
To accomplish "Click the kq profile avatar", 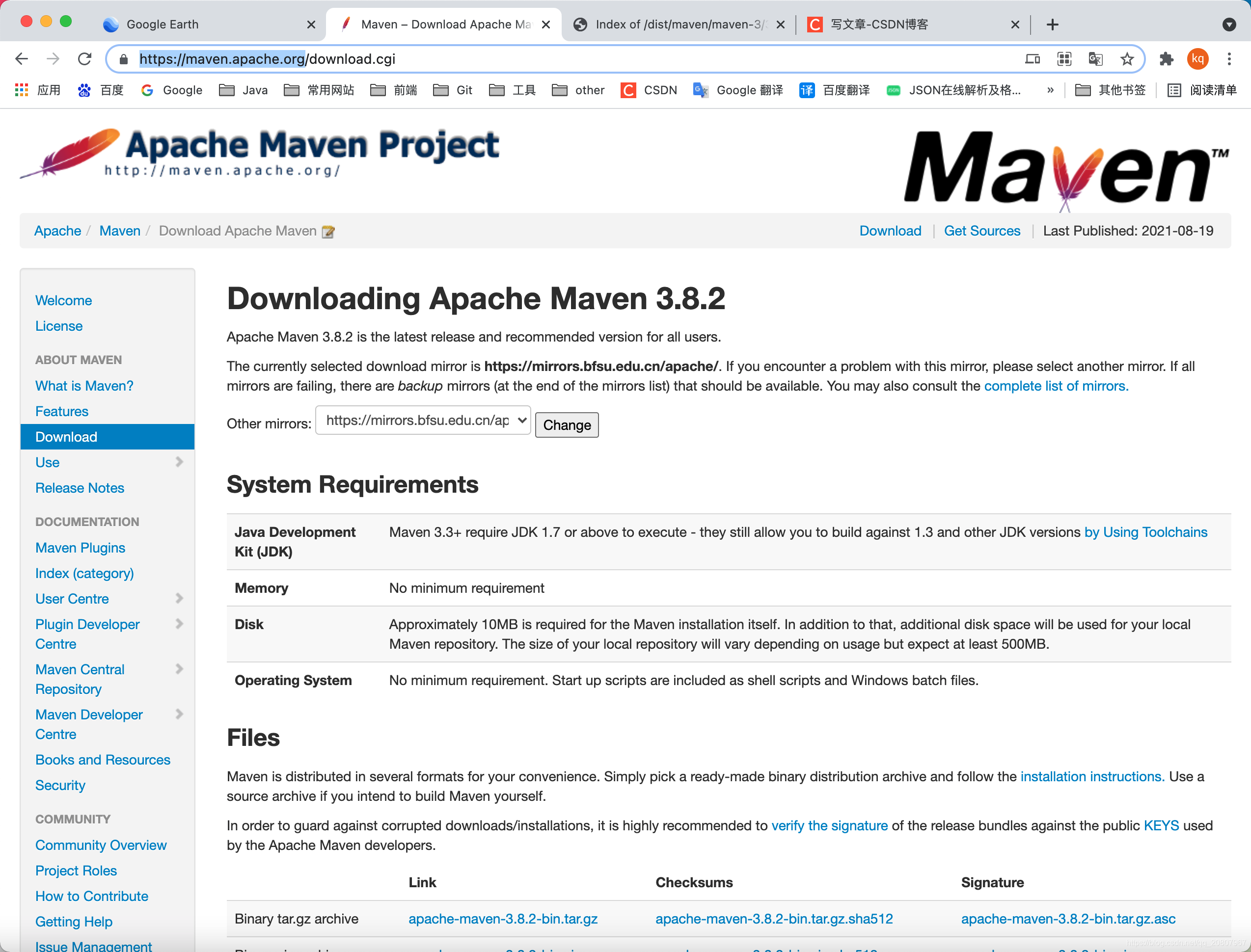I will (1197, 59).
